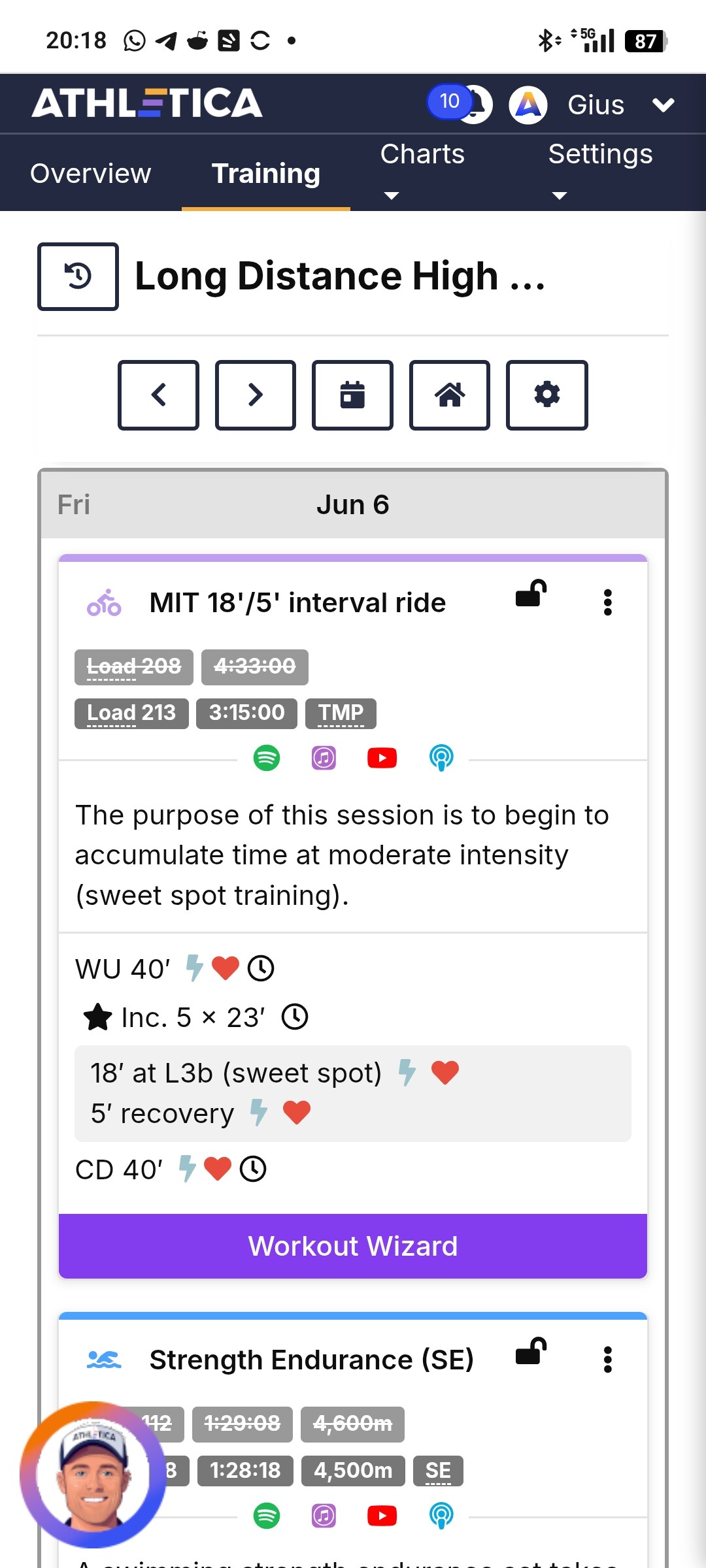Viewport: 706px width, 1568px height.
Task: Open podcast link for the interval ride
Action: tap(441, 758)
